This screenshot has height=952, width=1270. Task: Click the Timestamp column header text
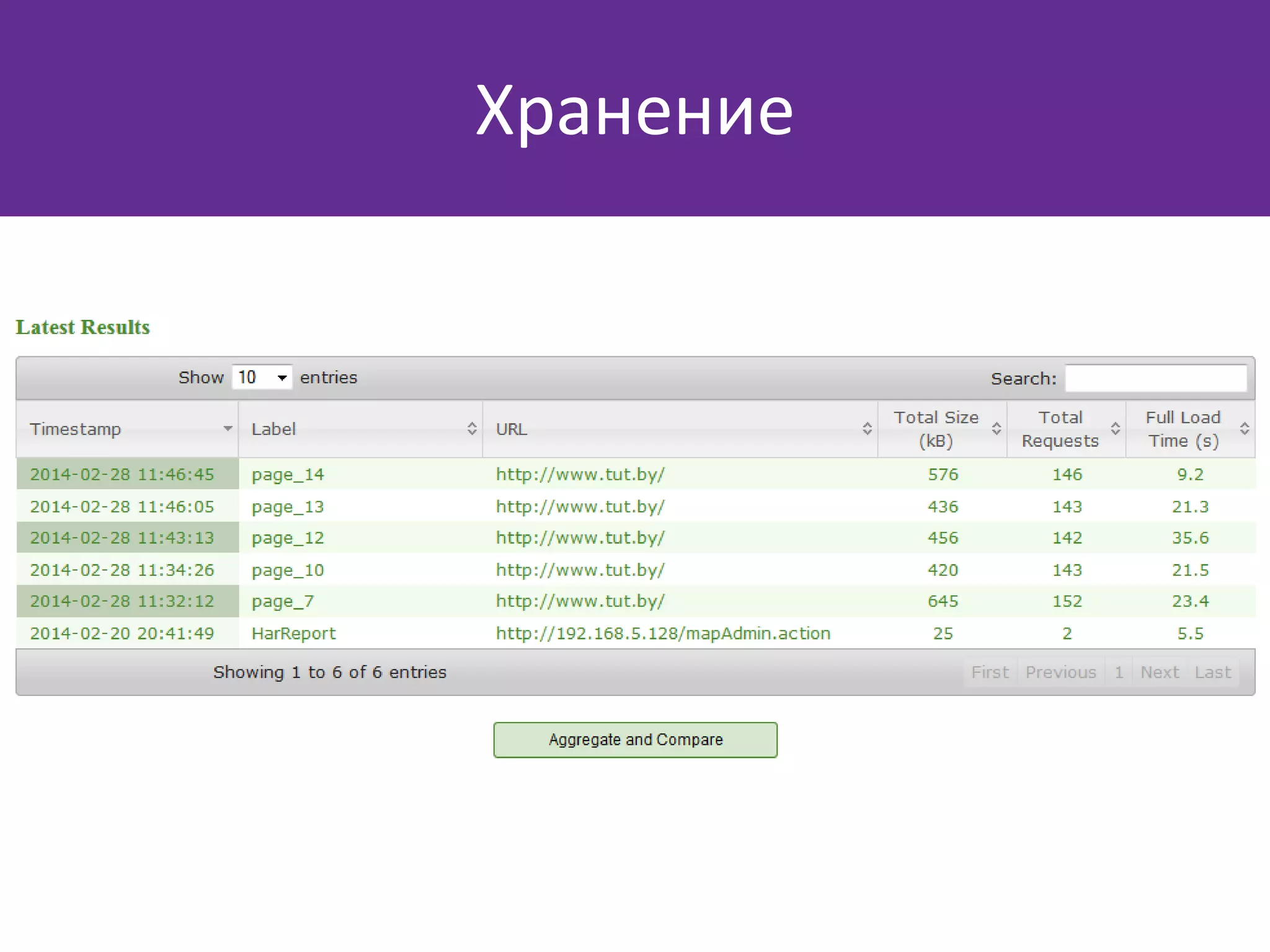pos(75,429)
